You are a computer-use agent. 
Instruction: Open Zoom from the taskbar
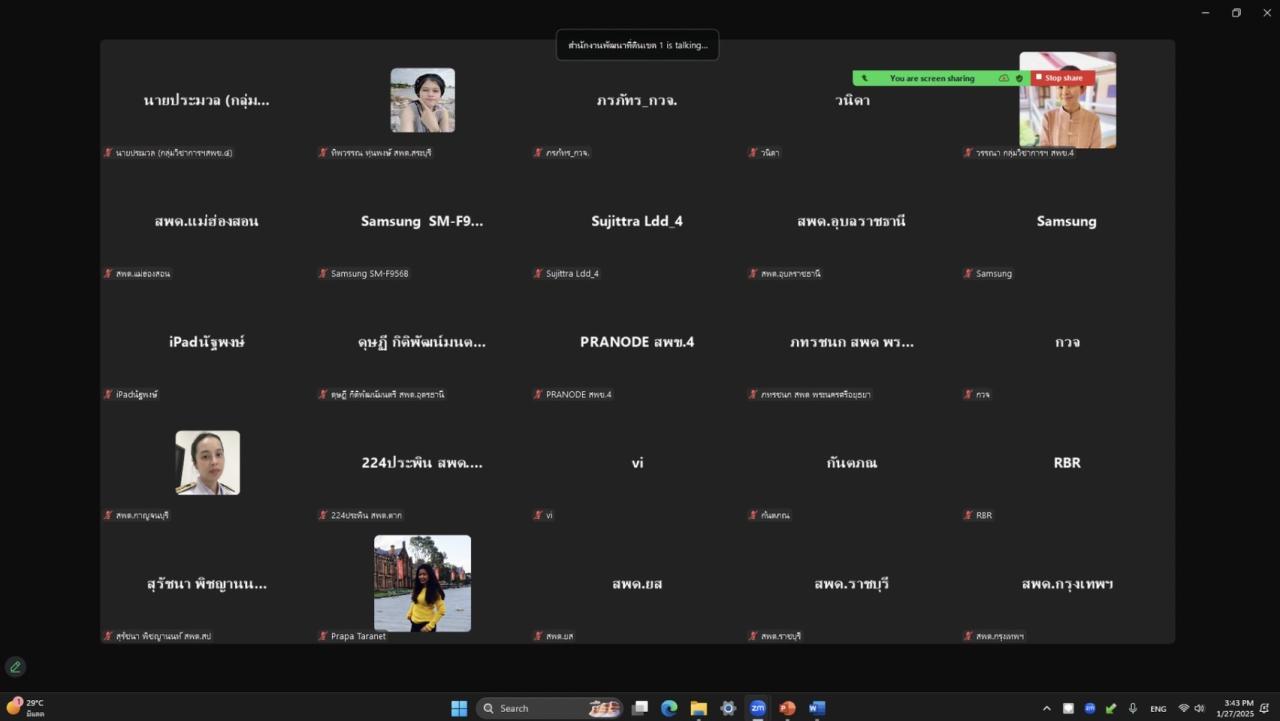tap(757, 708)
